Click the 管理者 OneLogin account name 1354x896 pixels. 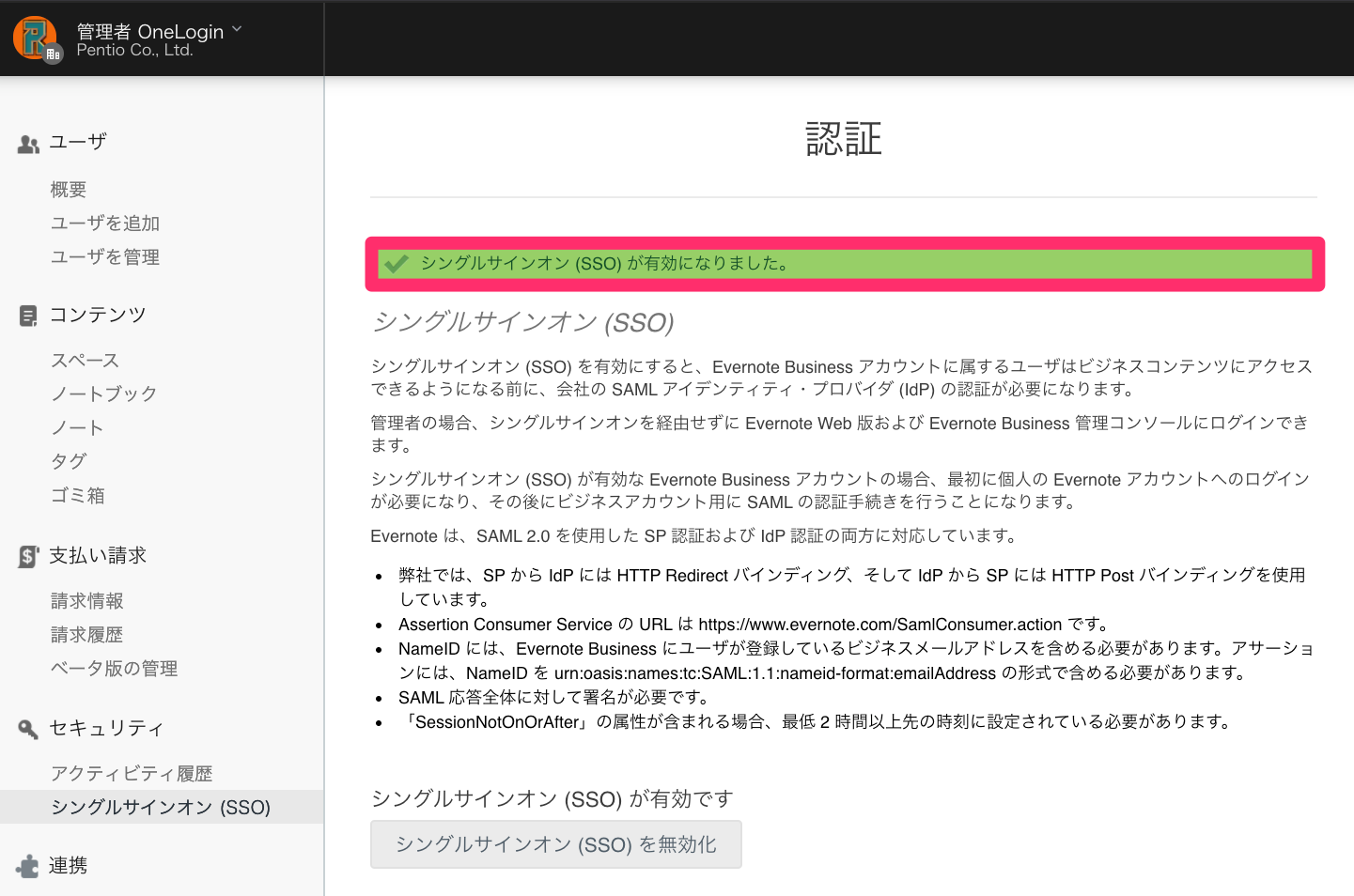pos(150,31)
